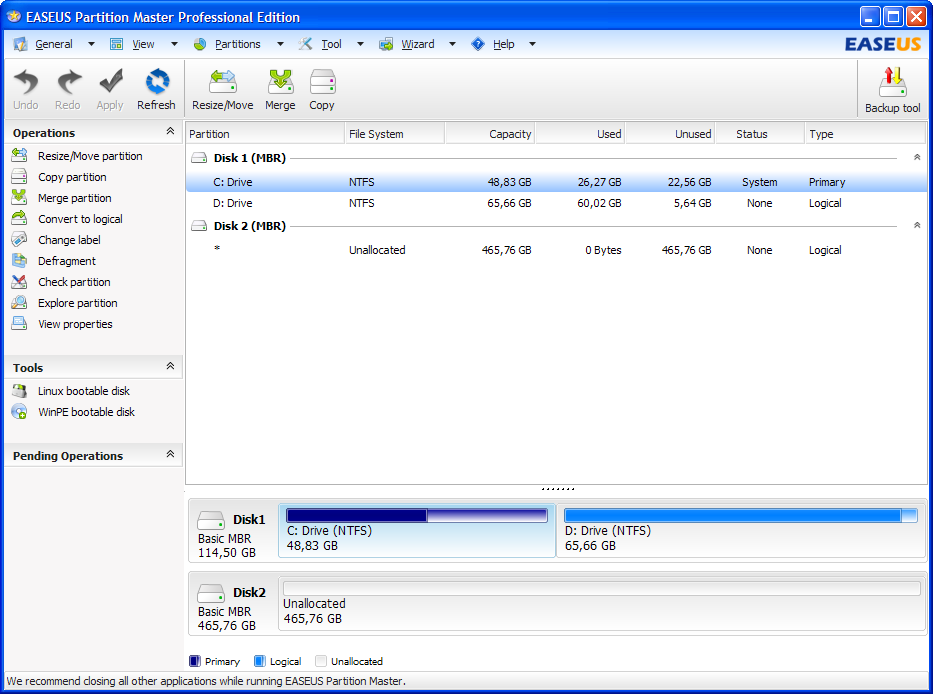Viewport: 933px width, 694px height.
Task: Click the Resize/Move partition sidebar icon
Action: tap(19, 155)
